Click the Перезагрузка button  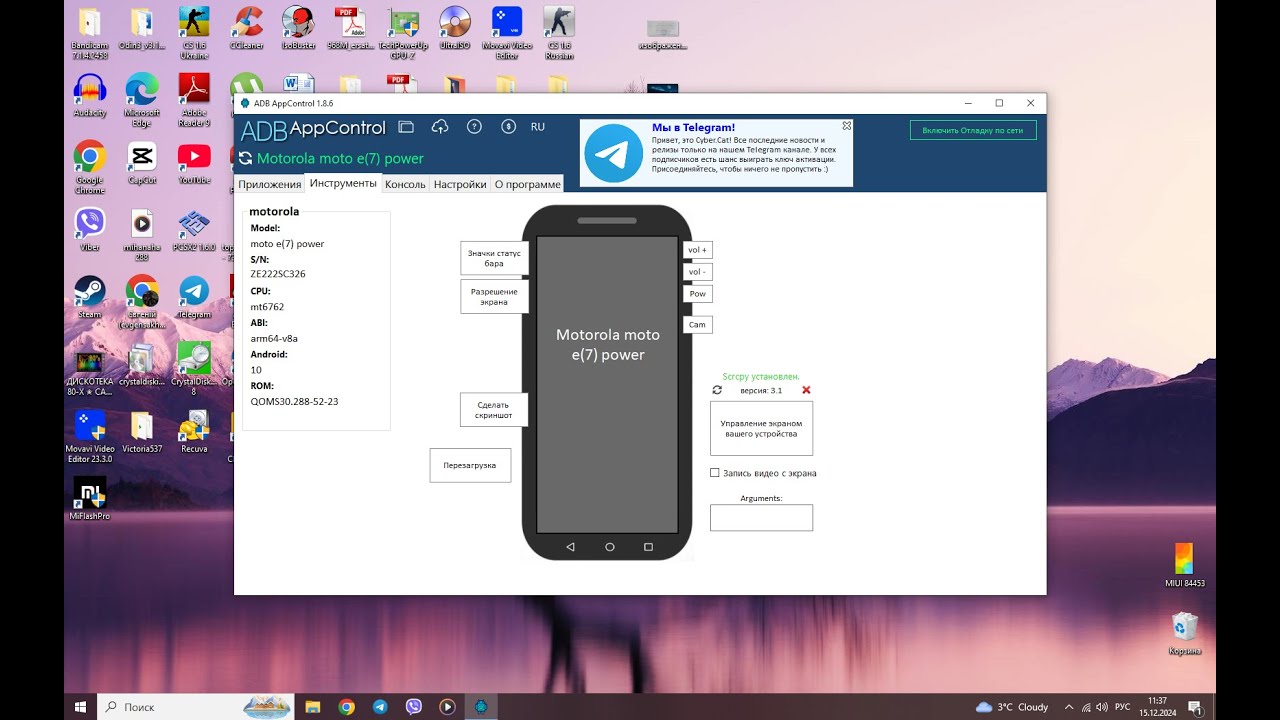tap(470, 465)
